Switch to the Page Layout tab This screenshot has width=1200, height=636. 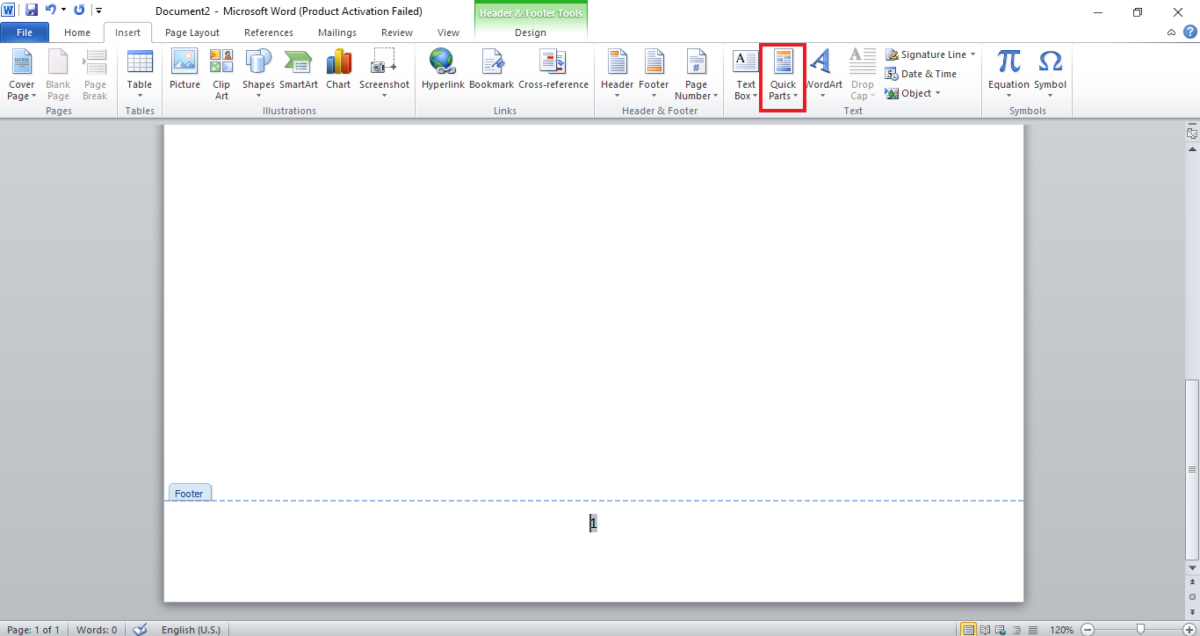pyautogui.click(x=192, y=32)
